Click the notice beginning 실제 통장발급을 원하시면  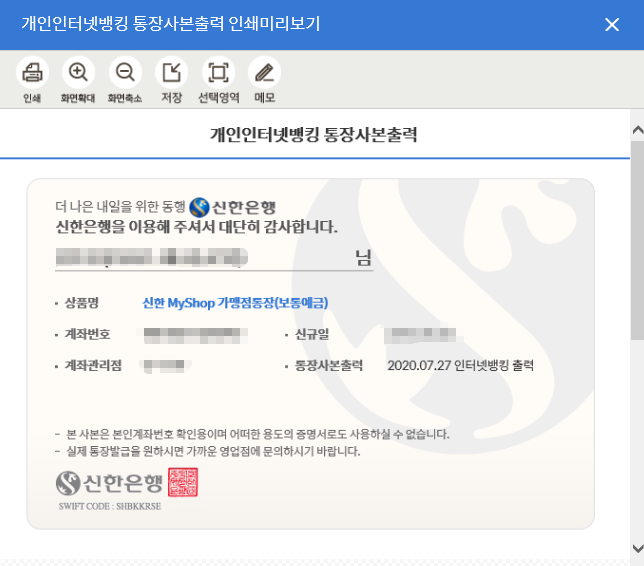(x=213, y=451)
